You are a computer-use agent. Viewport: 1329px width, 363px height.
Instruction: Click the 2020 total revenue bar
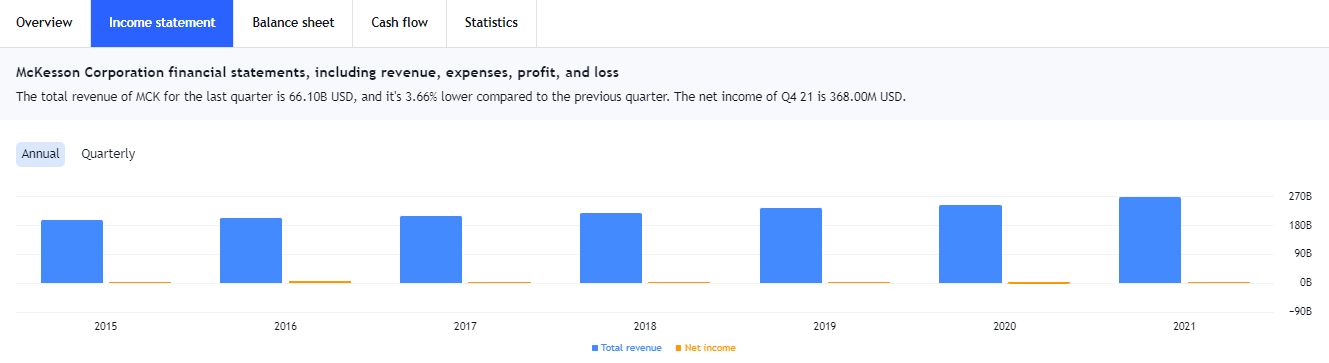[970, 244]
